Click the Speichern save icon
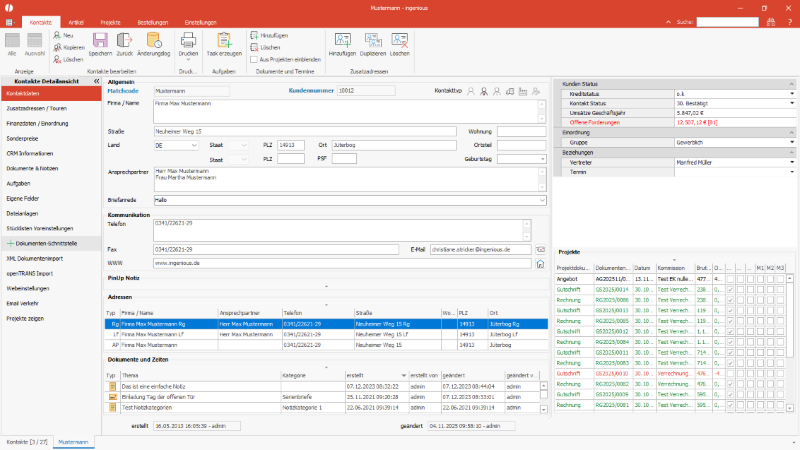Image resolution: width=800 pixels, height=450 pixels. pos(100,41)
